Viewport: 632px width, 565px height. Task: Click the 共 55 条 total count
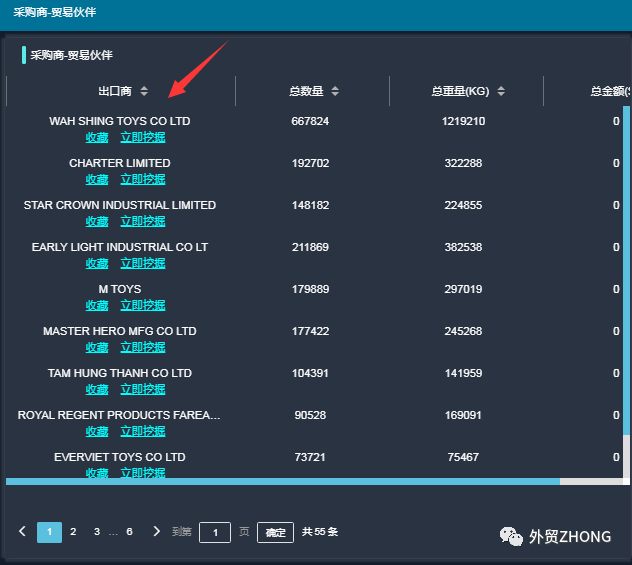[320, 532]
